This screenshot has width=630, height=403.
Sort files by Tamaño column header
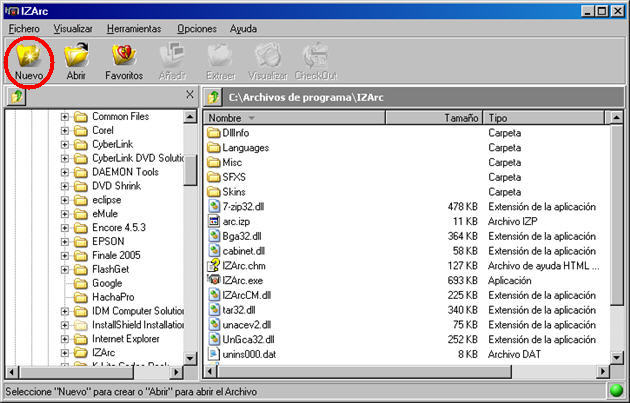pyautogui.click(x=461, y=118)
